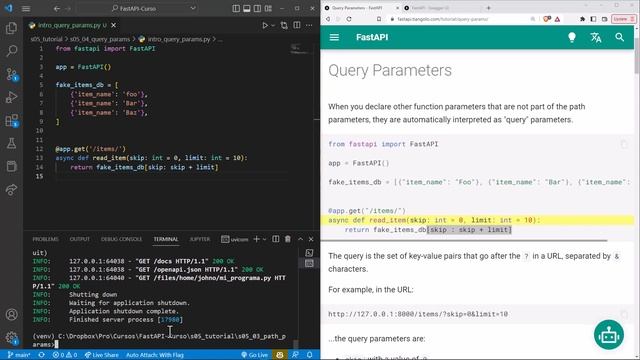The height and width of the screenshot is (360, 640).
Task: Toggle the bottom panel layout icon
Action: [247, 8]
